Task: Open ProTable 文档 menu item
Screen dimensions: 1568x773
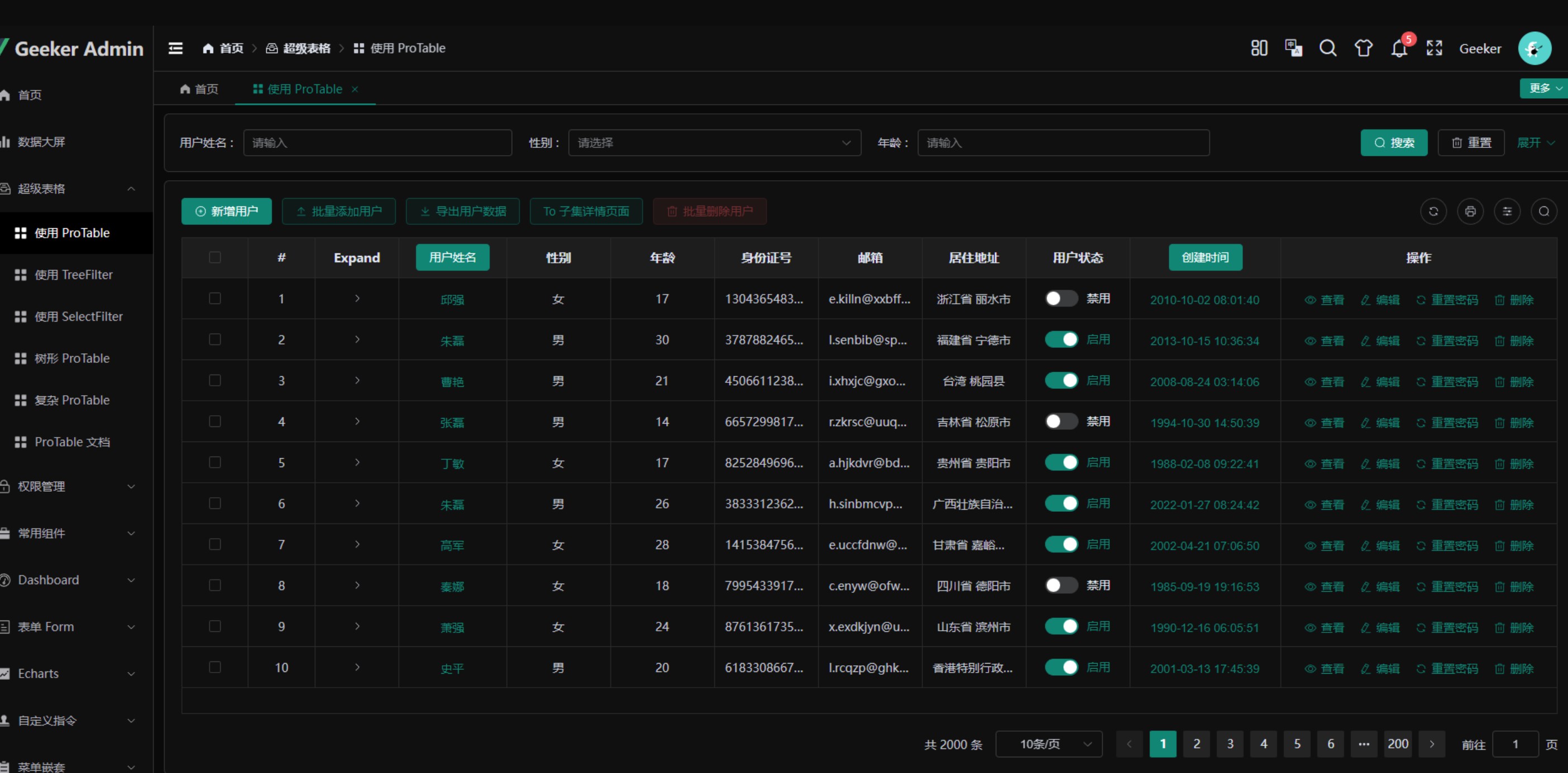Action: tap(76, 442)
